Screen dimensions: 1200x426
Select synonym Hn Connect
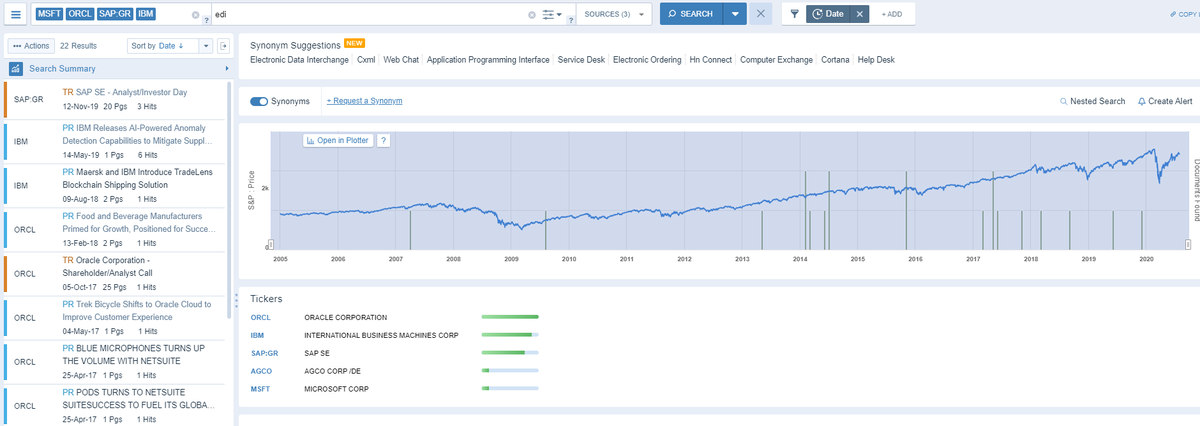tap(711, 60)
